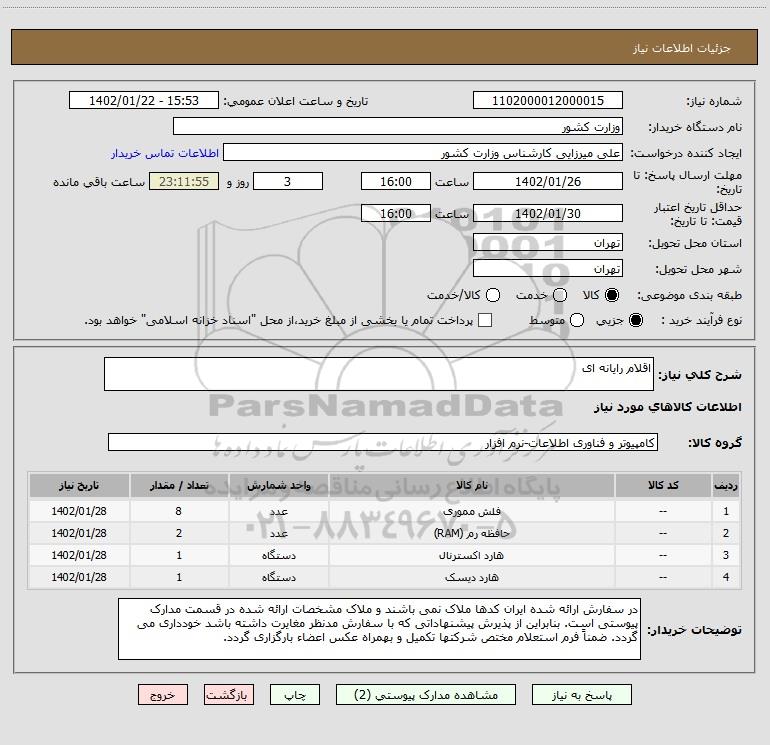Click the شماره نیاز field 1102000012000015
770x745 pixels.
[x=548, y=100]
